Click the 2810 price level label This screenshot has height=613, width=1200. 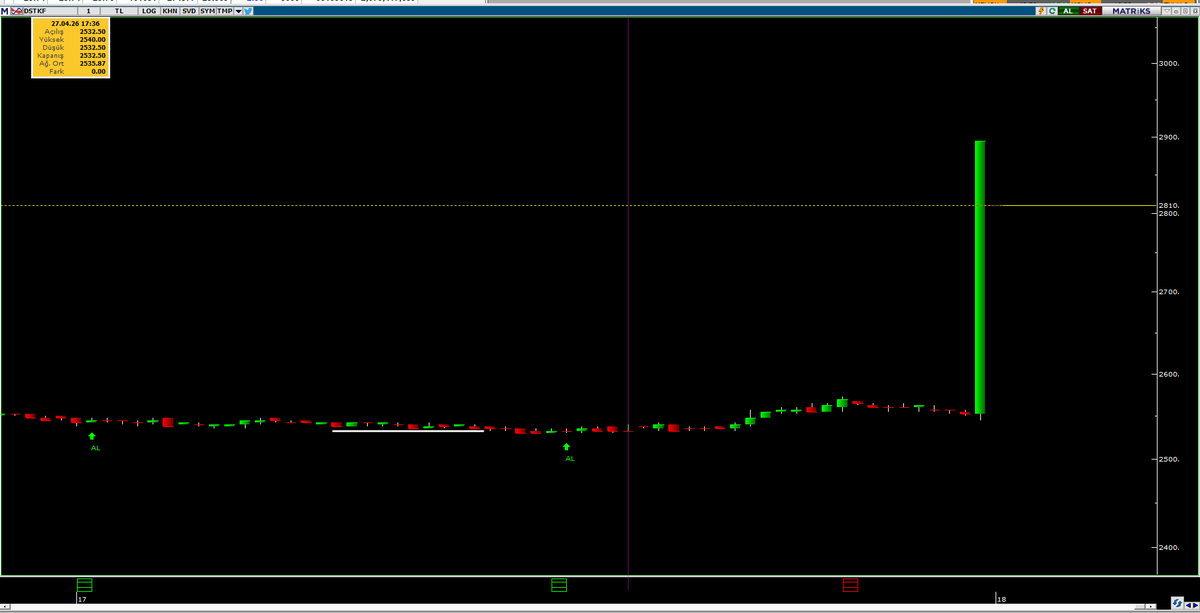[x=1170, y=206]
